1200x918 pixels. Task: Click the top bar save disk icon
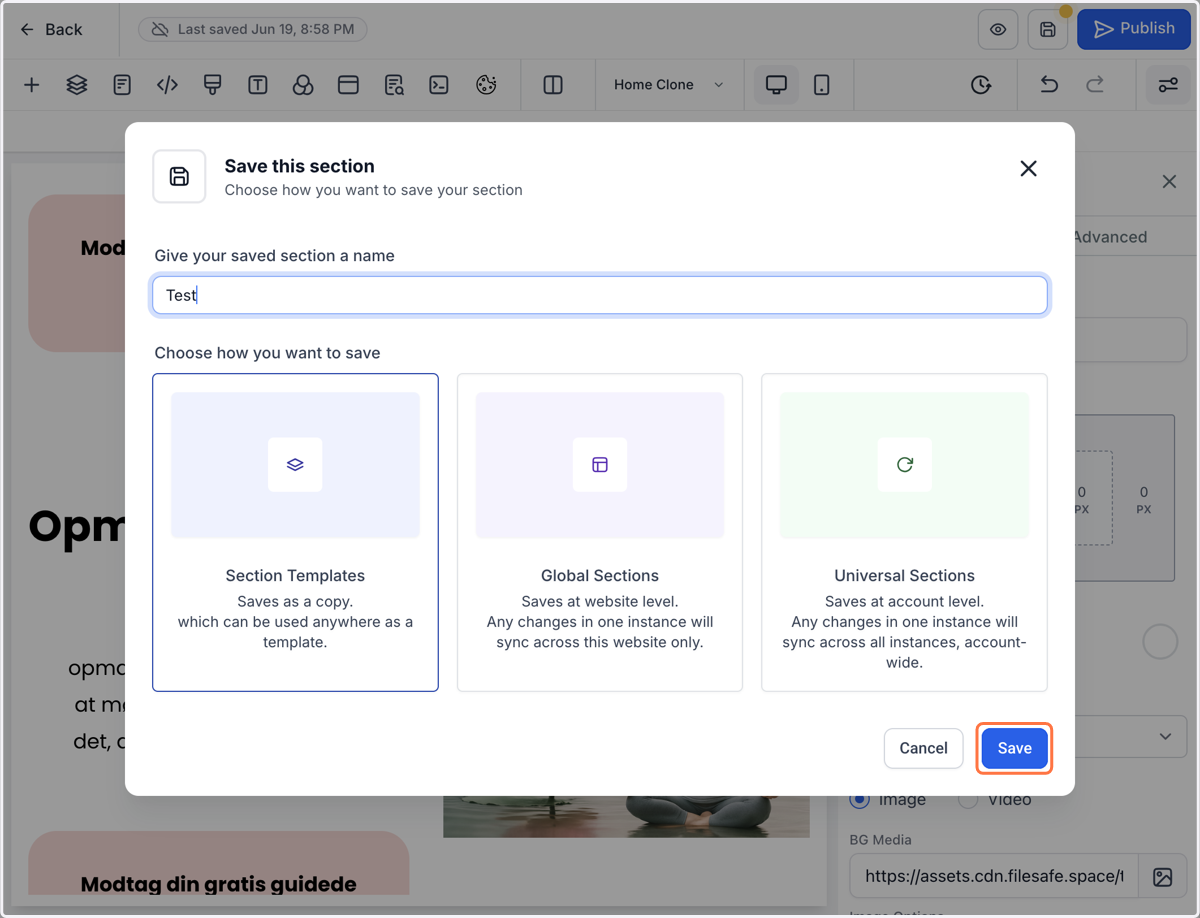(x=1048, y=30)
